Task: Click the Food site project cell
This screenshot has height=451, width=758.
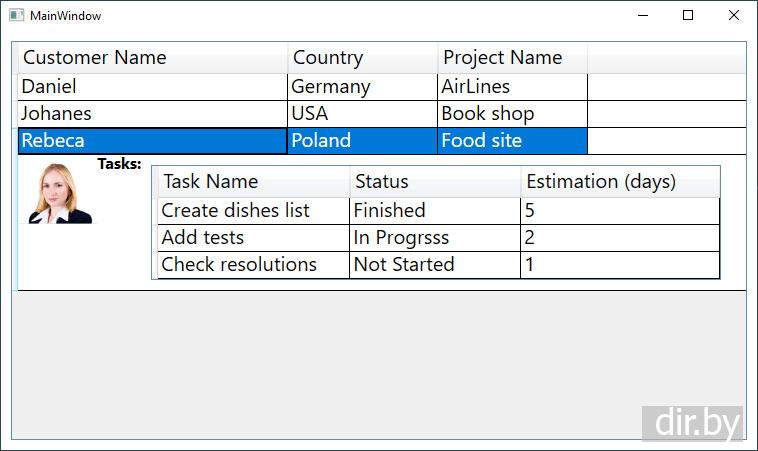Action: pos(512,141)
